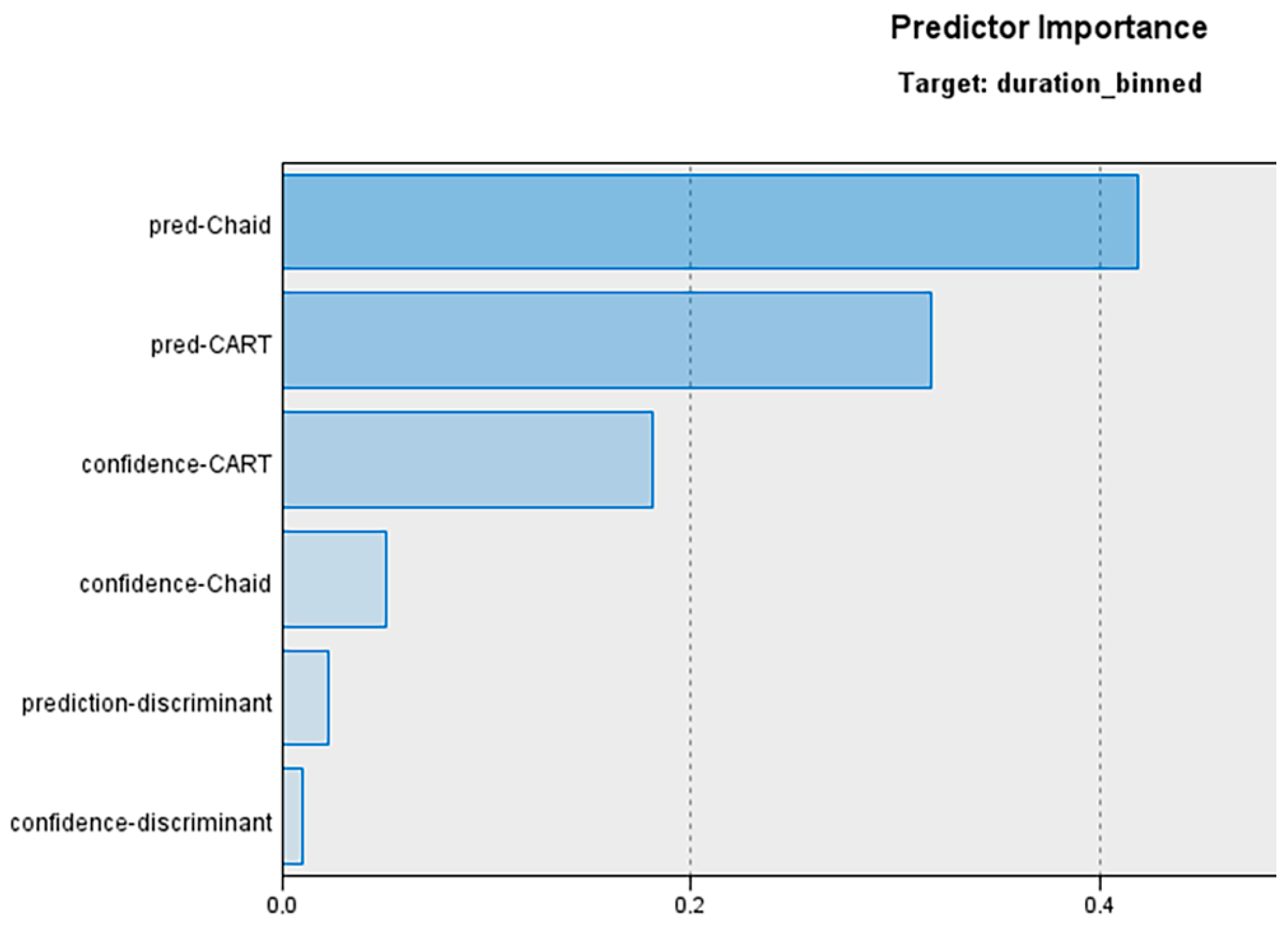
Task: Click the 0.2 axis tick label
Action: [690, 905]
